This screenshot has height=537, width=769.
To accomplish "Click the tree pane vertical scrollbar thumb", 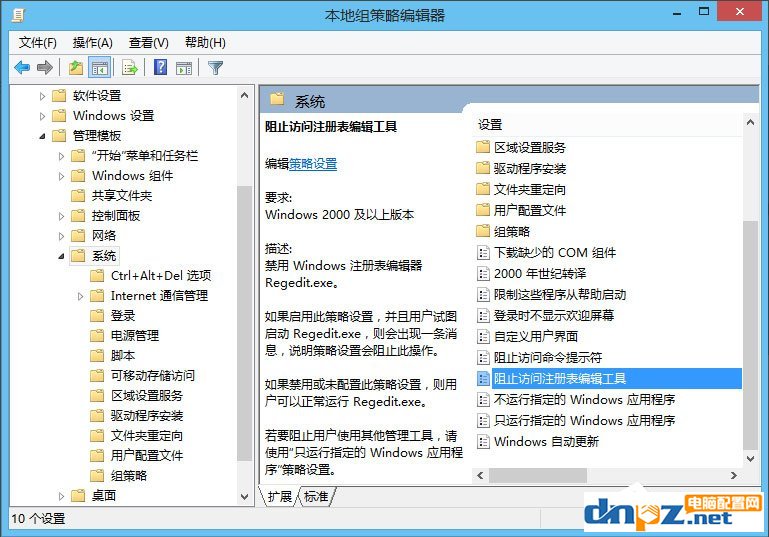I will tap(244, 324).
